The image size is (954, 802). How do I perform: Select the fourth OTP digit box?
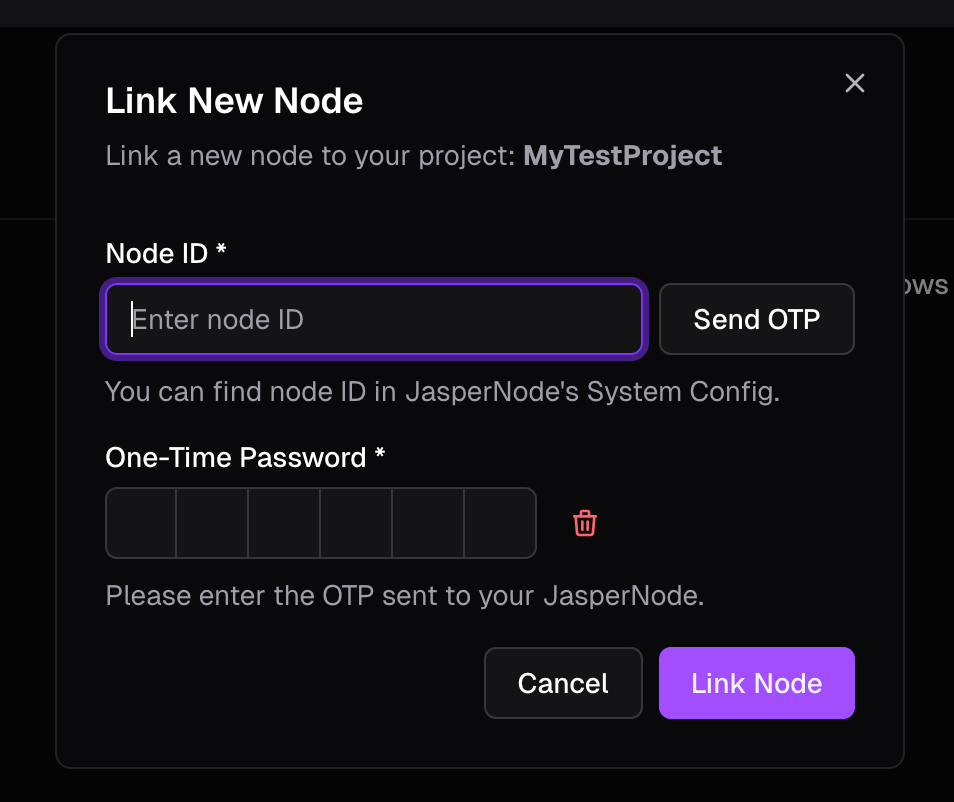(x=357, y=523)
